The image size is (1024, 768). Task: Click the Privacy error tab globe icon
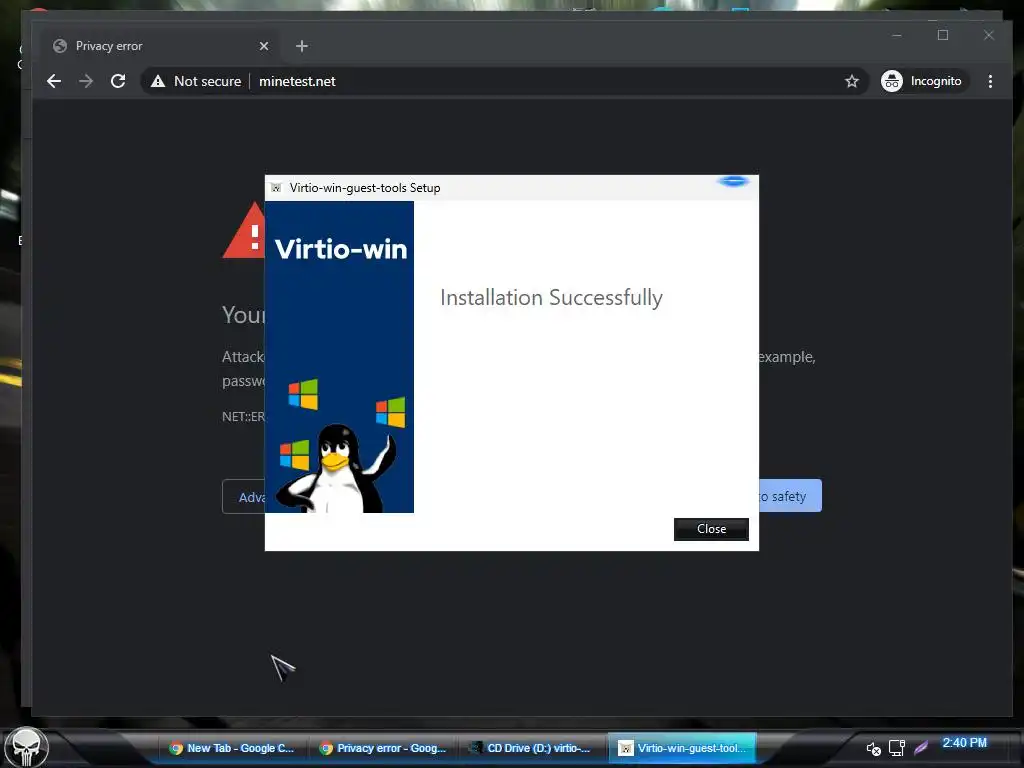pos(60,46)
